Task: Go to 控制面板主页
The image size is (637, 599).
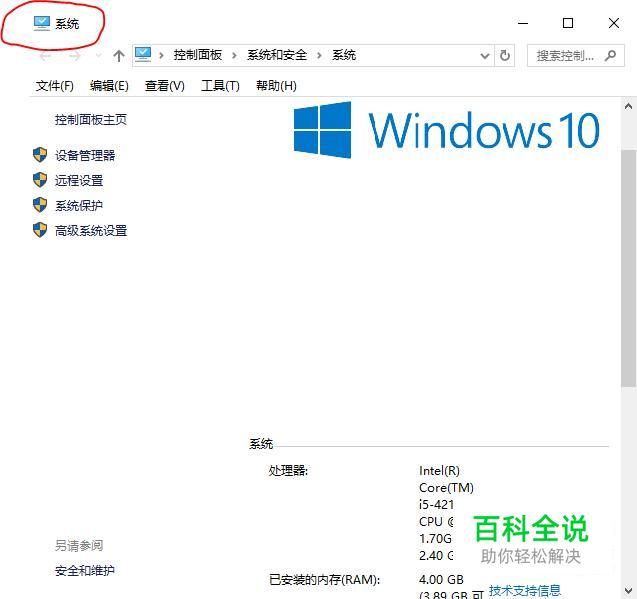Action: [91, 119]
